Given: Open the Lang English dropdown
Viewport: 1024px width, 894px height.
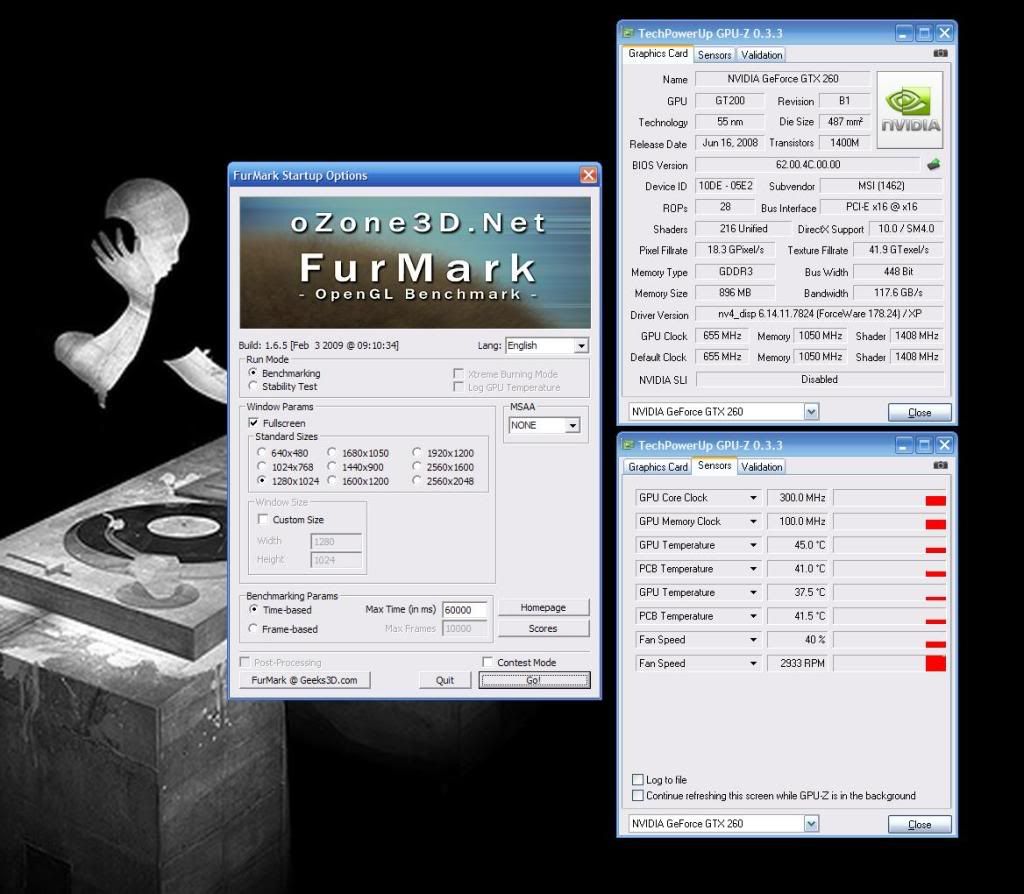Looking at the screenshot, I should [x=581, y=345].
